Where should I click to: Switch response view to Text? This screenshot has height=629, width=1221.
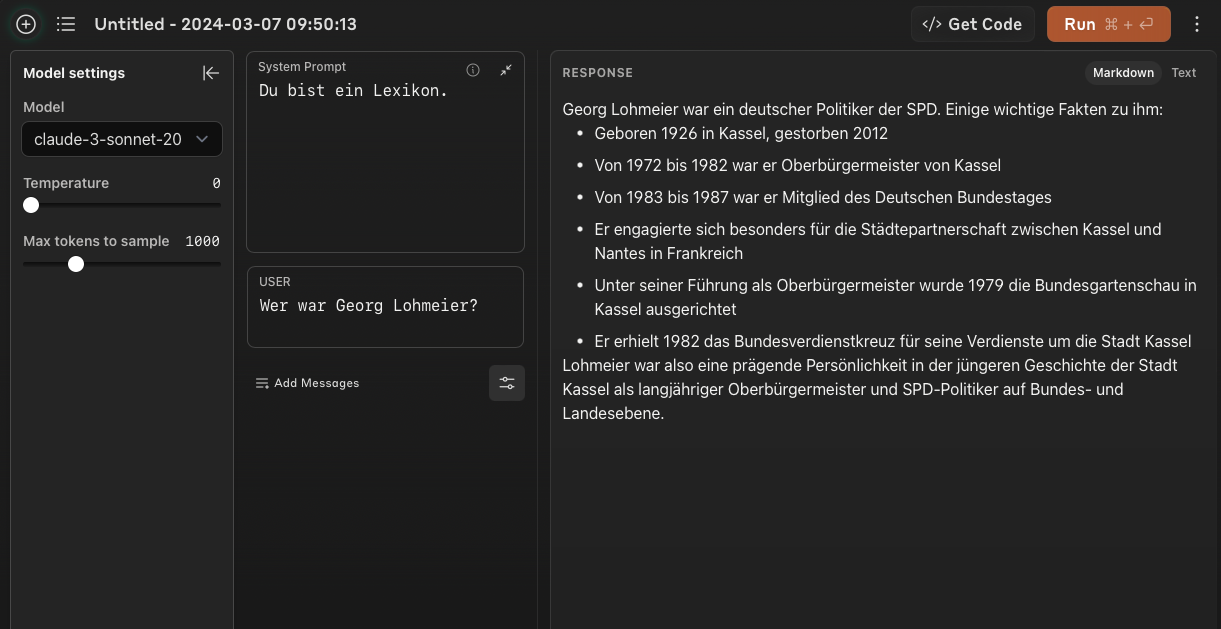tap(1184, 73)
